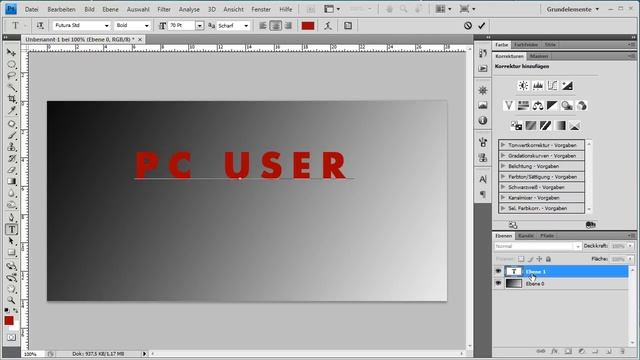Viewport: 640px width, 360px height.
Task: Select the Crop tool
Action: (x=11, y=99)
